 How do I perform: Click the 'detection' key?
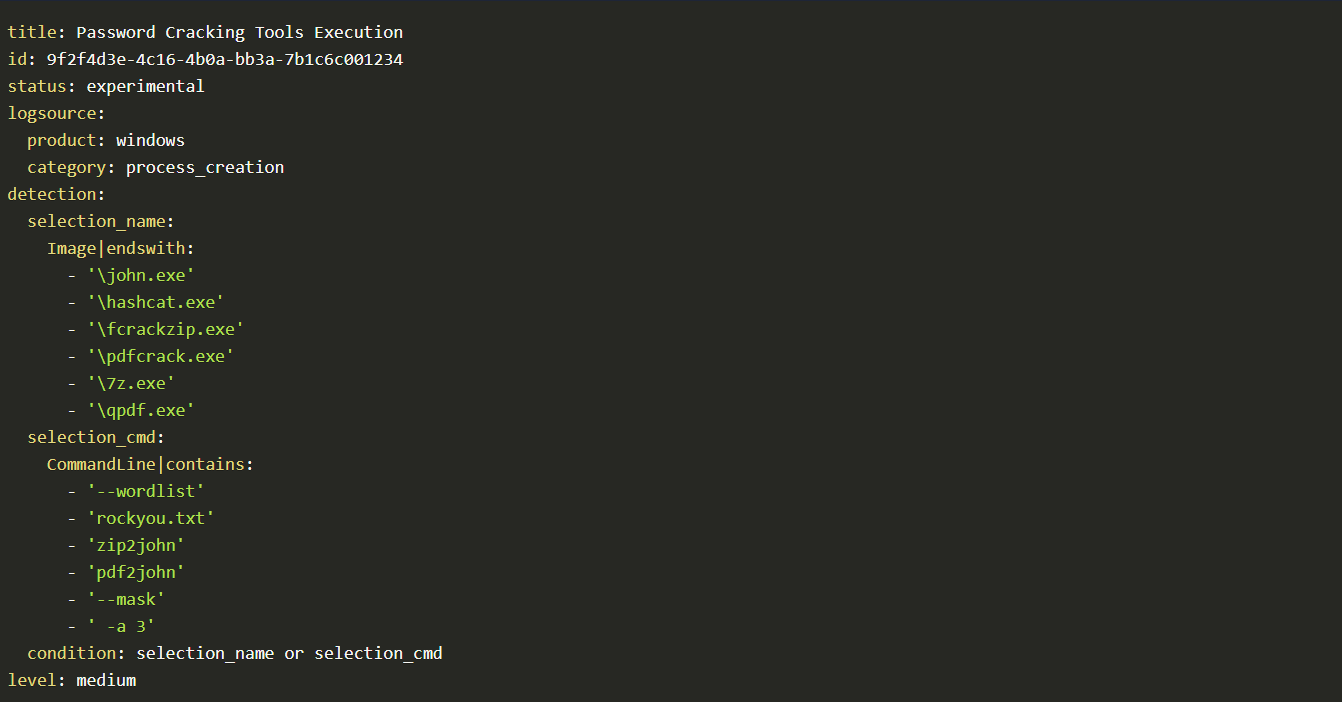[52, 194]
